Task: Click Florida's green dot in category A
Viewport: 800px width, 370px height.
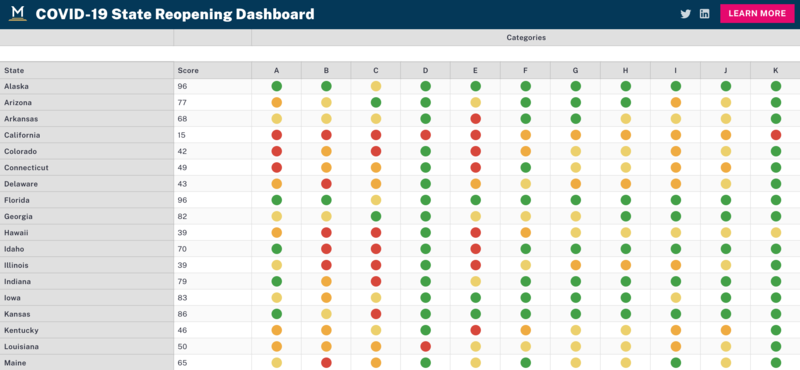Action: pyautogui.click(x=277, y=200)
